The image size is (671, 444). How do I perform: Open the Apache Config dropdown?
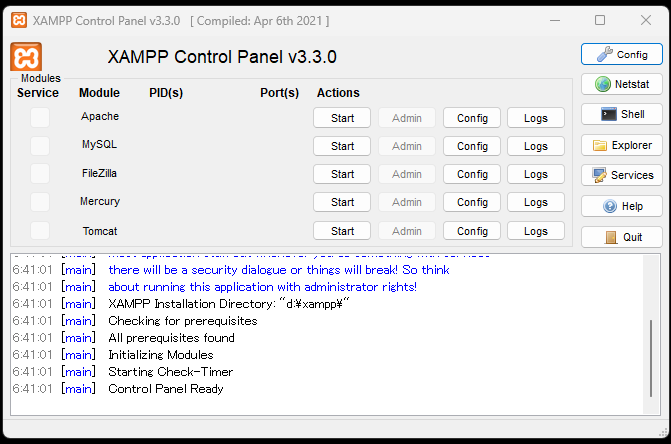472,118
